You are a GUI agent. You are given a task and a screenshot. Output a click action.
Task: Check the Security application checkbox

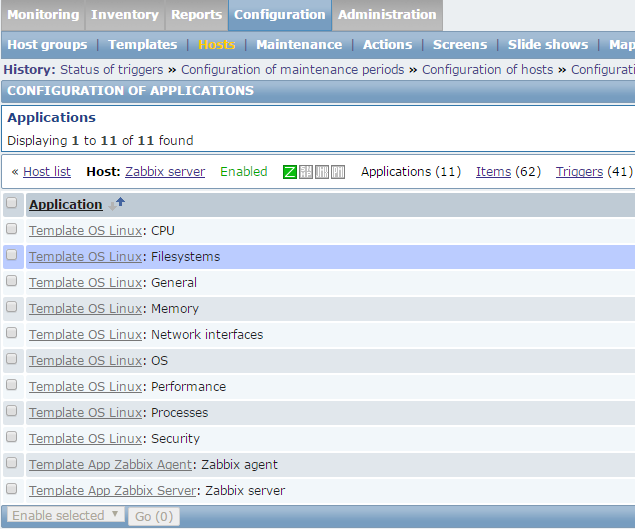[x=12, y=437]
